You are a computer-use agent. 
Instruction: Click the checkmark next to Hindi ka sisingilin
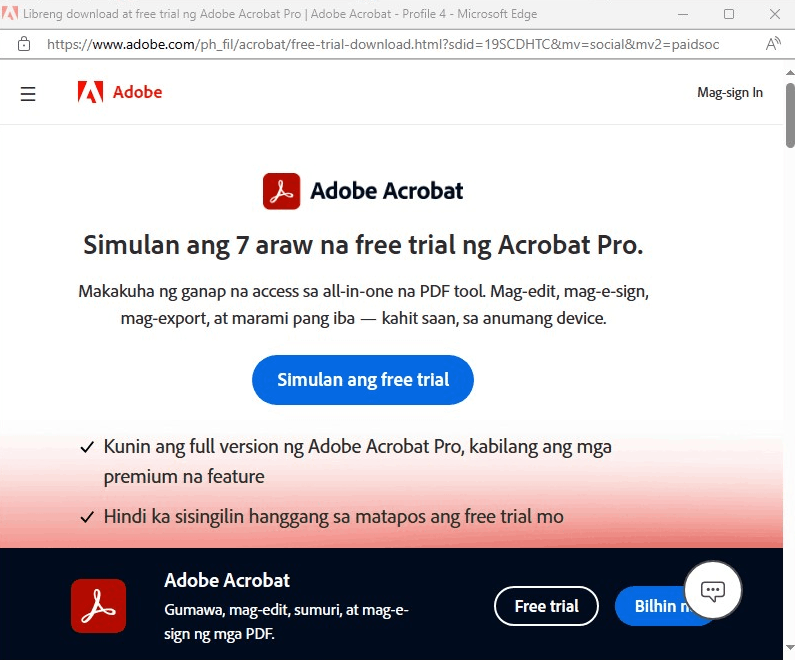87,517
